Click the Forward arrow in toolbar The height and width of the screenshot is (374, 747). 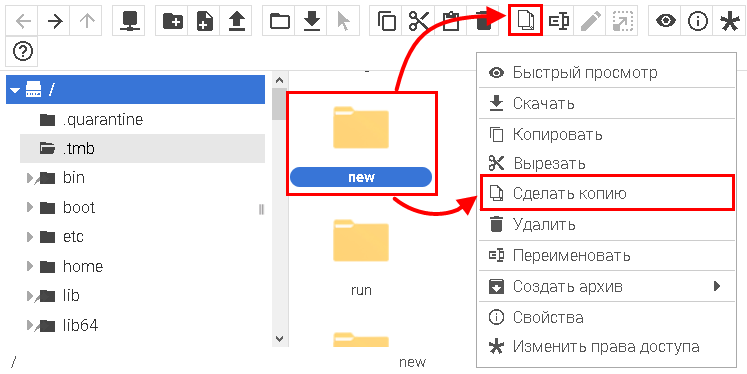pos(54,21)
